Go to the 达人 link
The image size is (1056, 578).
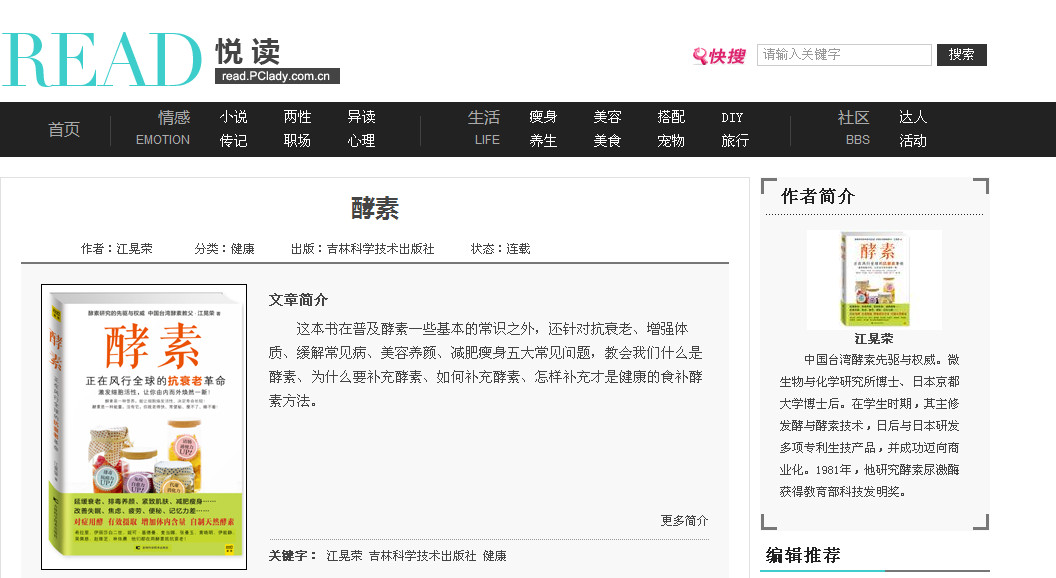[x=913, y=117]
